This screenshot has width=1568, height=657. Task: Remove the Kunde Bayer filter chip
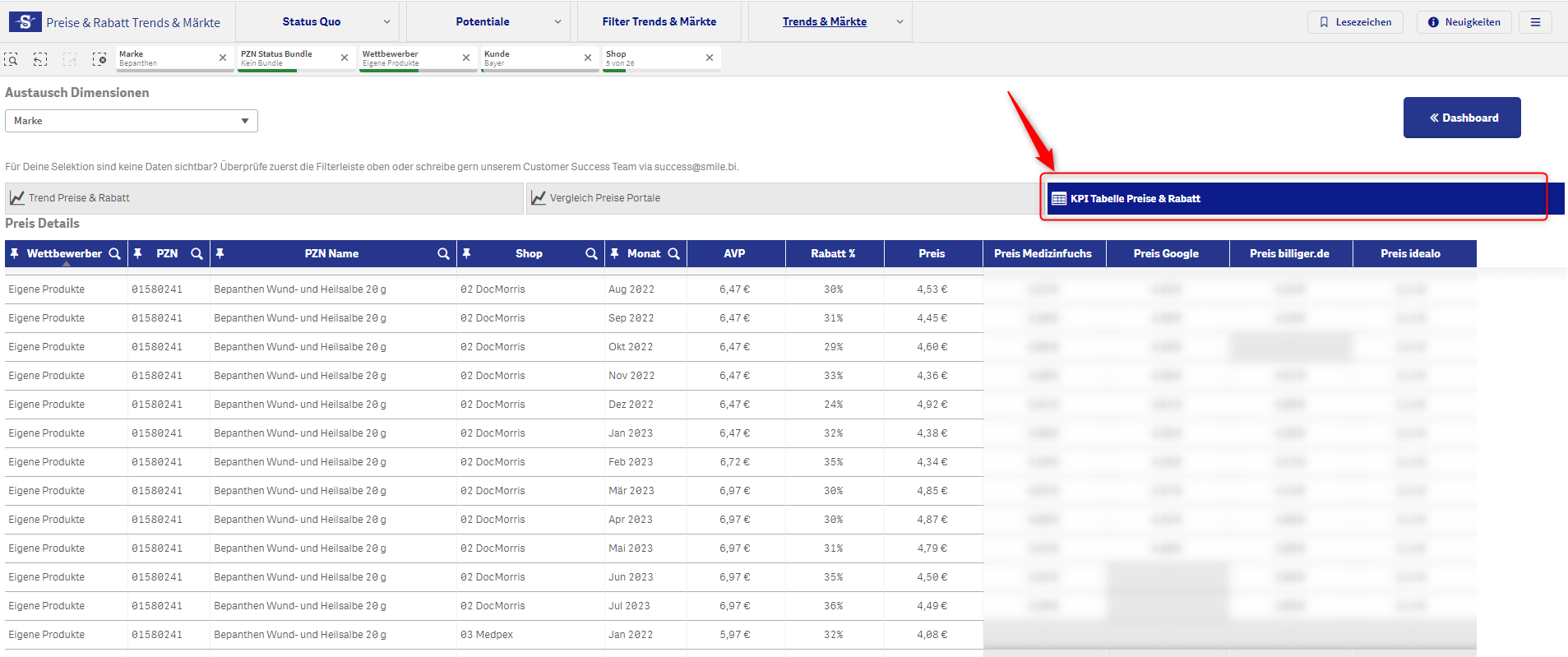tap(588, 58)
